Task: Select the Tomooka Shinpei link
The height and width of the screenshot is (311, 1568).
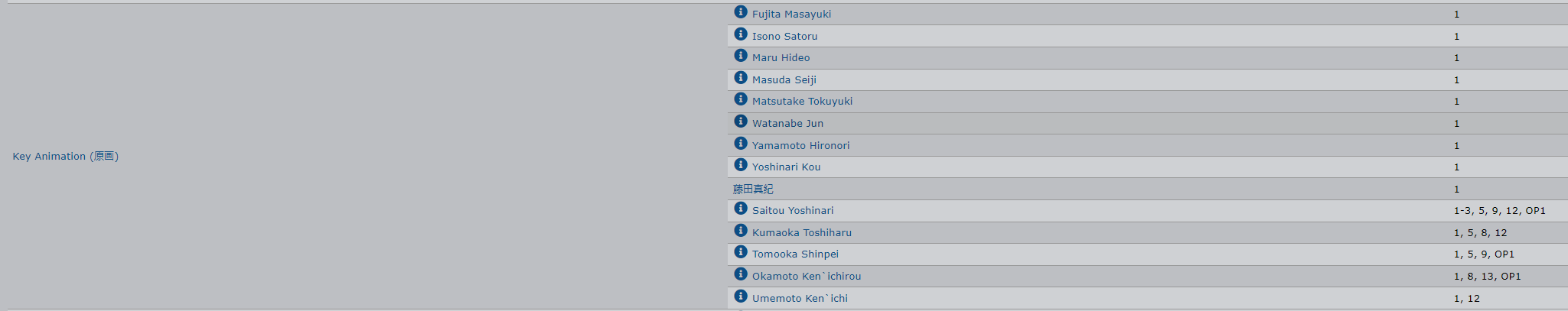Action: pyautogui.click(x=795, y=254)
